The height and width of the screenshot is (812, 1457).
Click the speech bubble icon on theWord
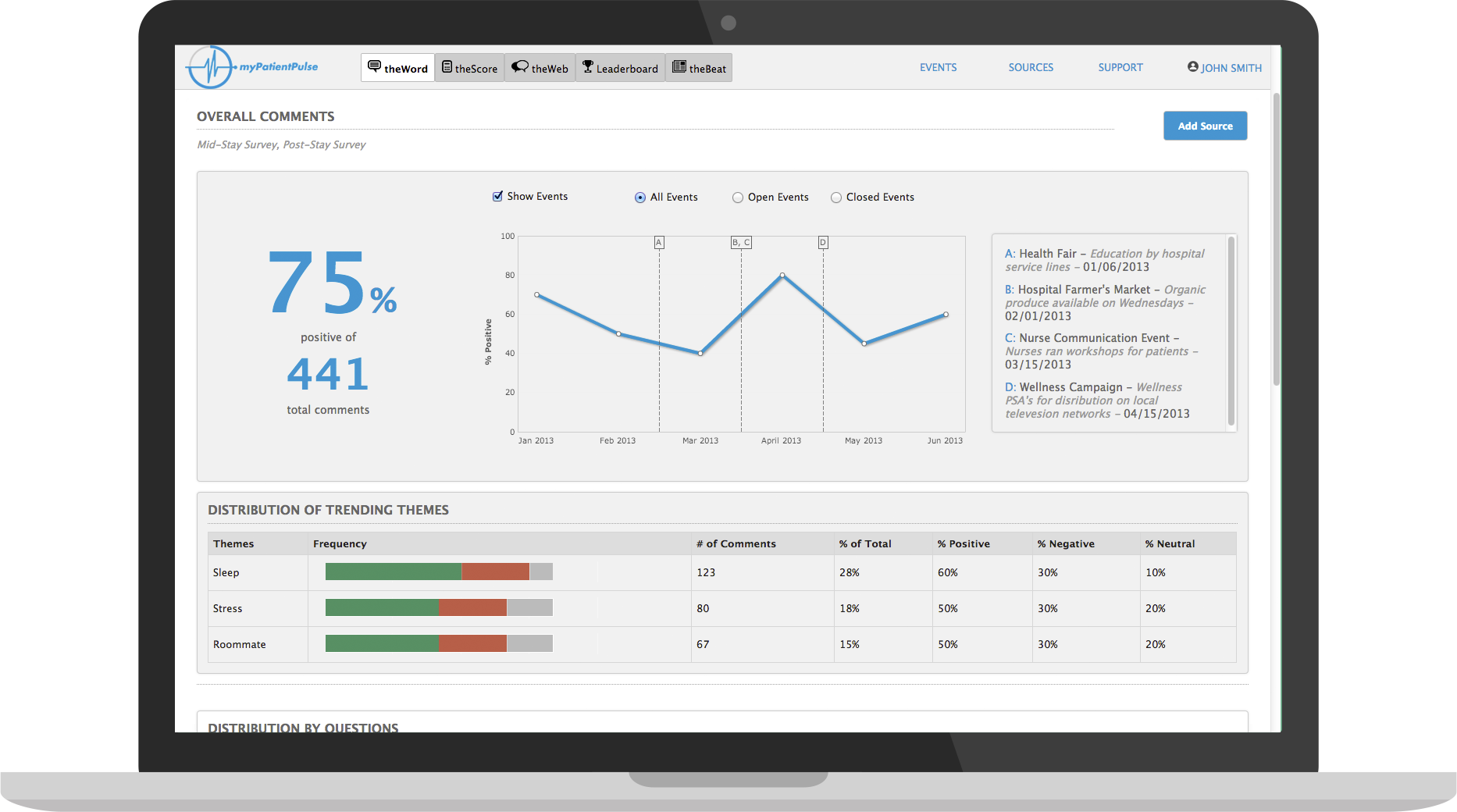point(374,66)
